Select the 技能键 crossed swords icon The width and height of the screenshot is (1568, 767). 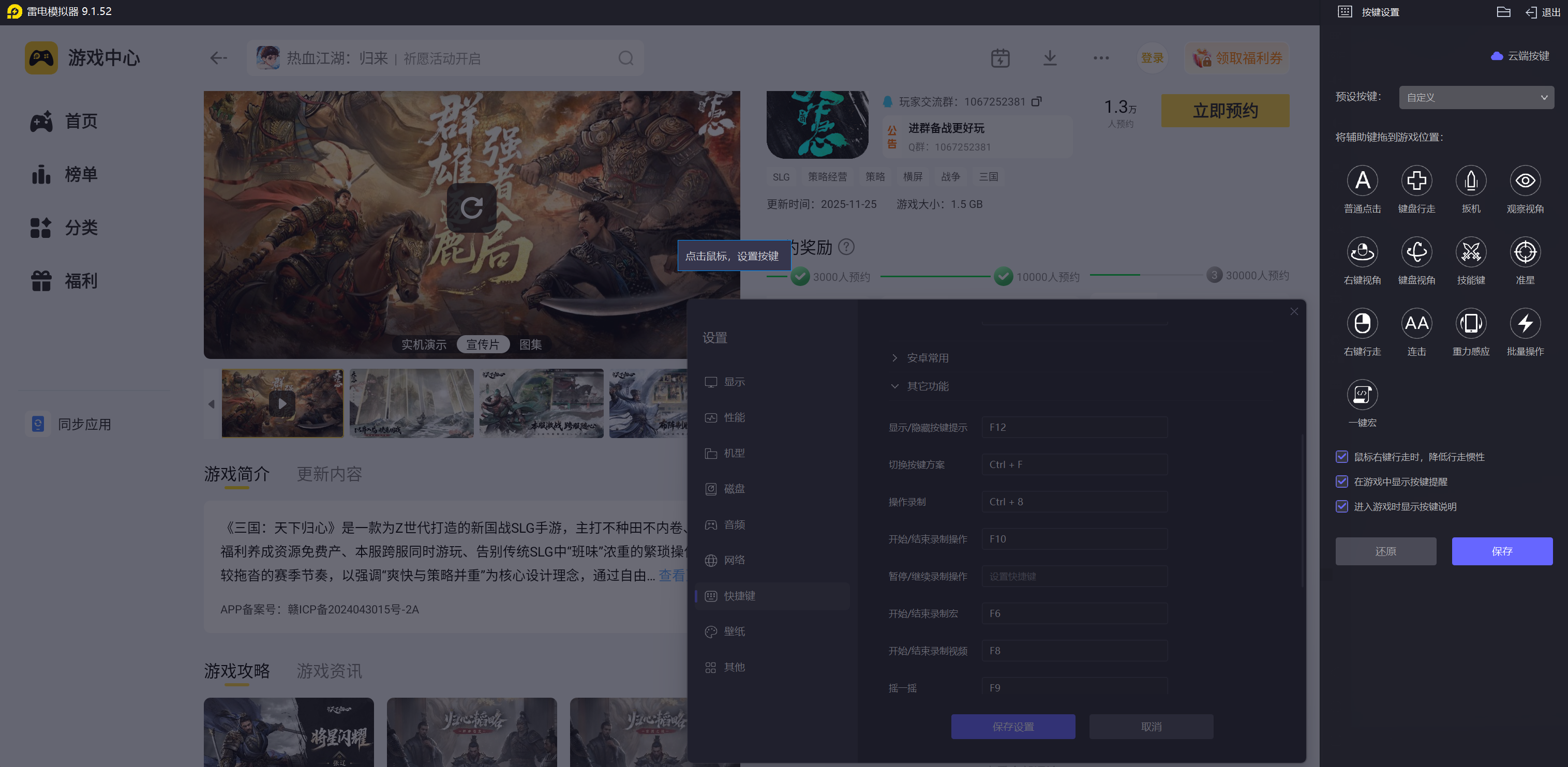coord(1470,252)
